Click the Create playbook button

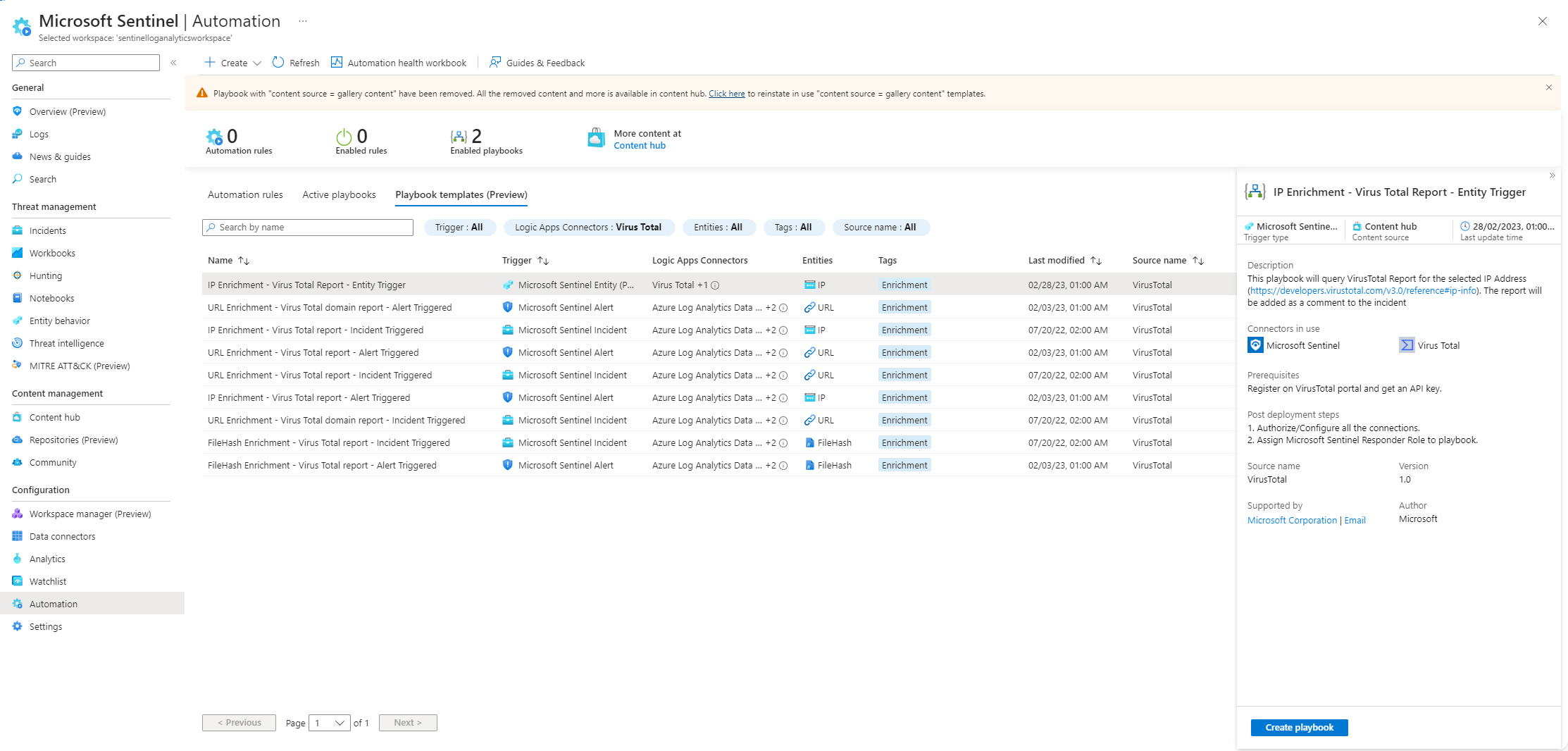(x=1299, y=727)
